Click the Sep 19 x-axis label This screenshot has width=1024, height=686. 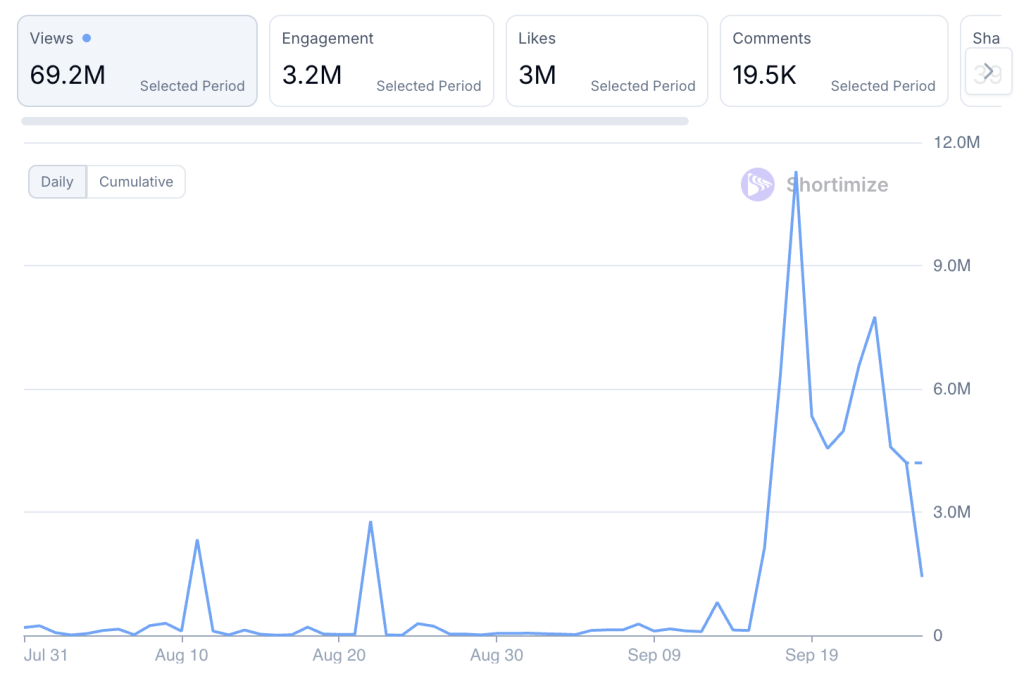812,656
